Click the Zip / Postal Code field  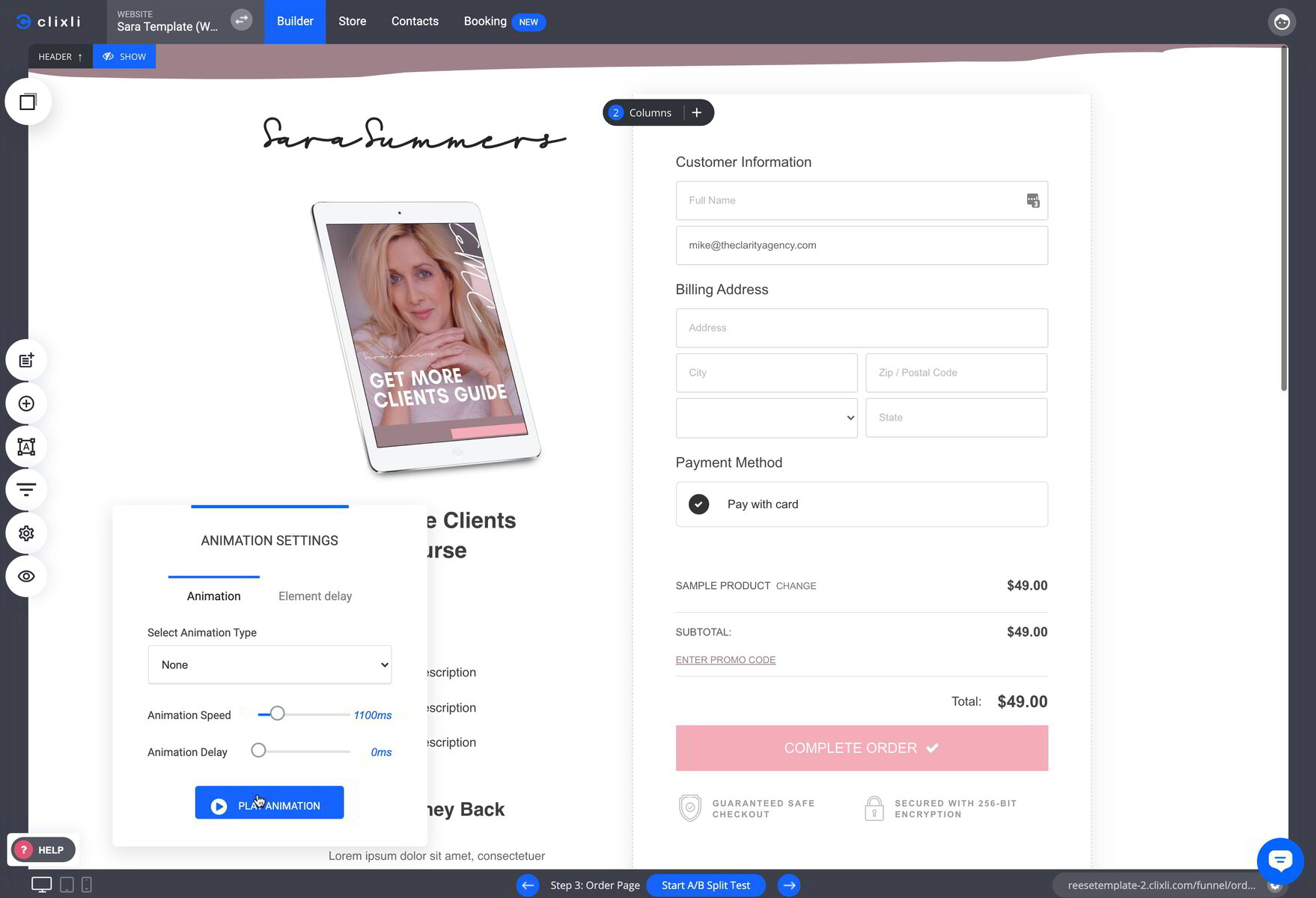[x=956, y=373]
